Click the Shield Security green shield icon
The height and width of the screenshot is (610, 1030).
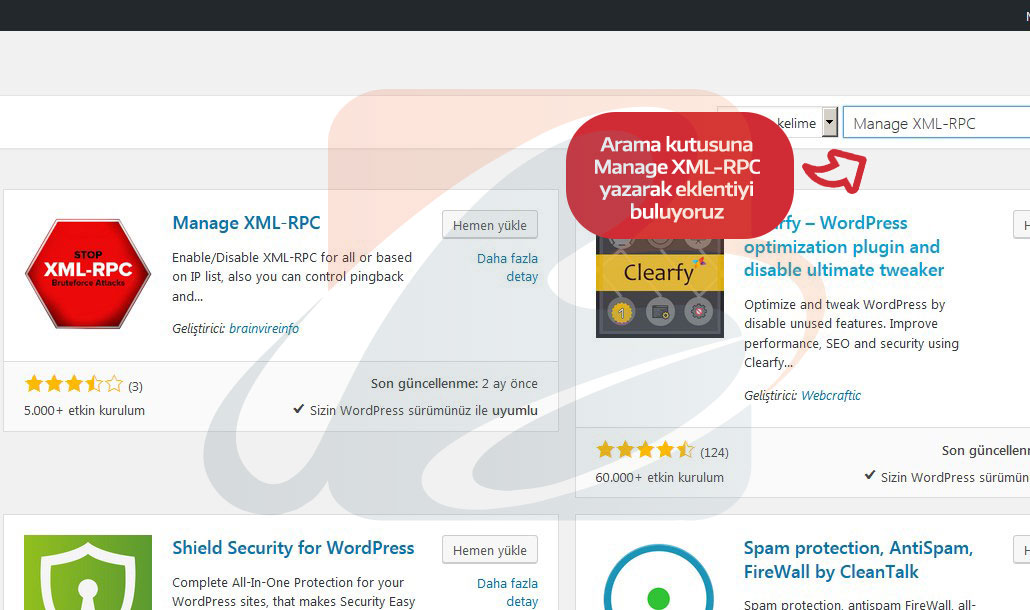tap(88, 573)
